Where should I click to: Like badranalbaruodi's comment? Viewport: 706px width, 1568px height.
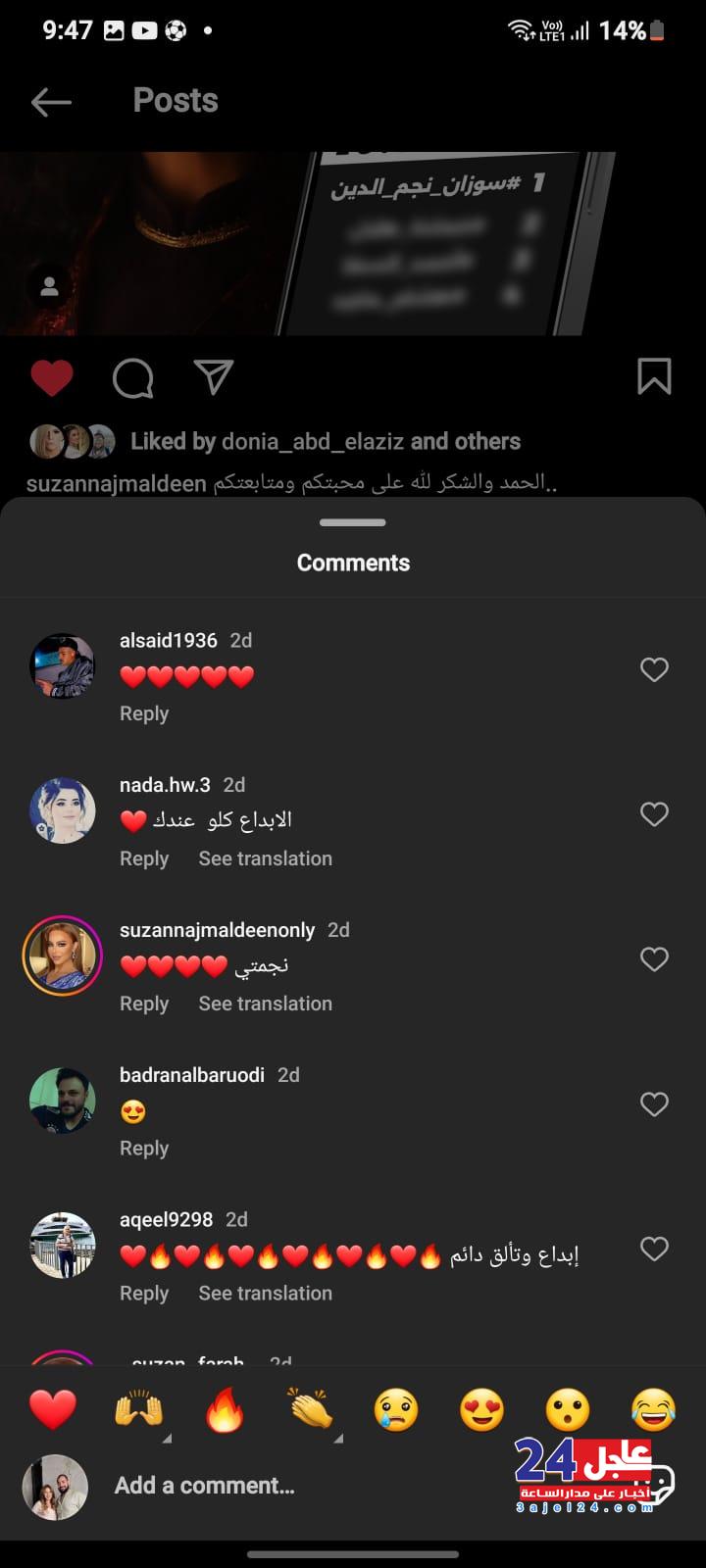click(654, 1104)
